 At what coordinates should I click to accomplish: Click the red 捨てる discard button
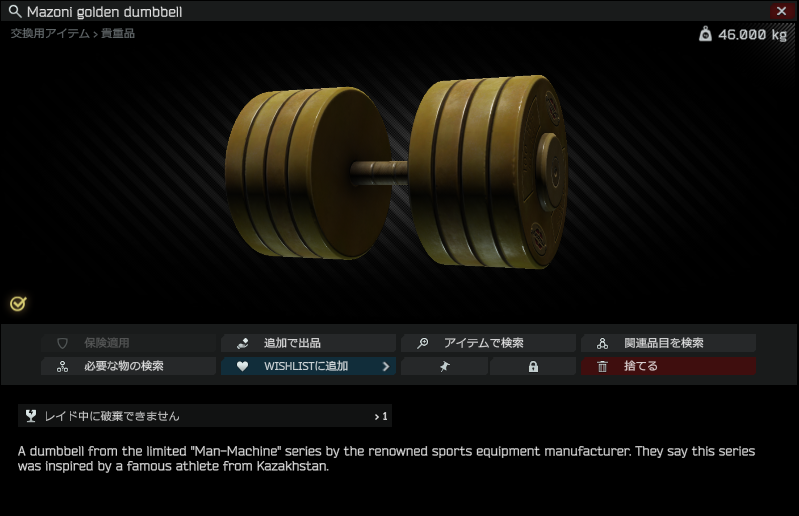pyautogui.click(x=669, y=366)
